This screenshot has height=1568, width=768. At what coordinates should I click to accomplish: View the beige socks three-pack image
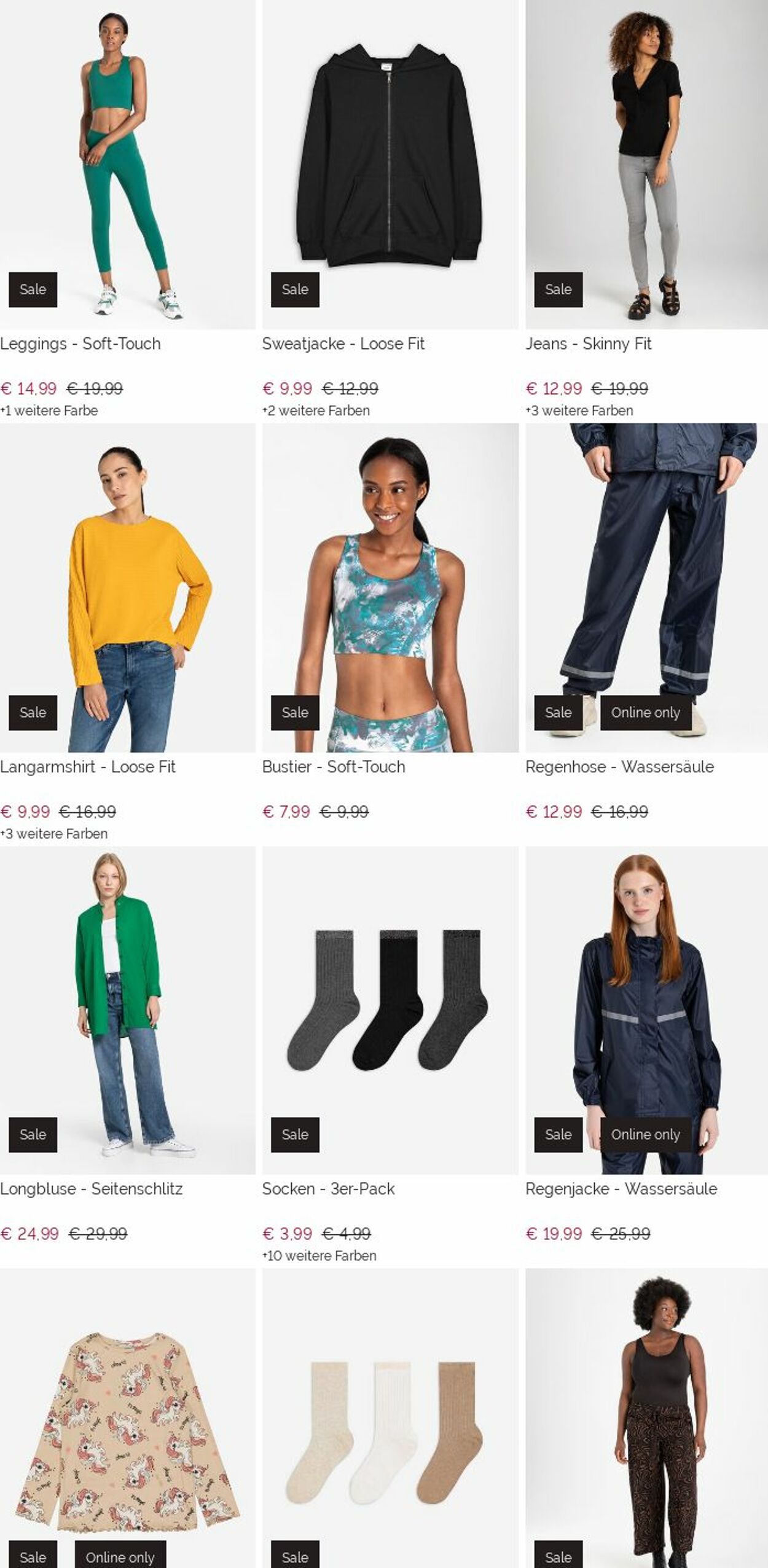(390, 1418)
